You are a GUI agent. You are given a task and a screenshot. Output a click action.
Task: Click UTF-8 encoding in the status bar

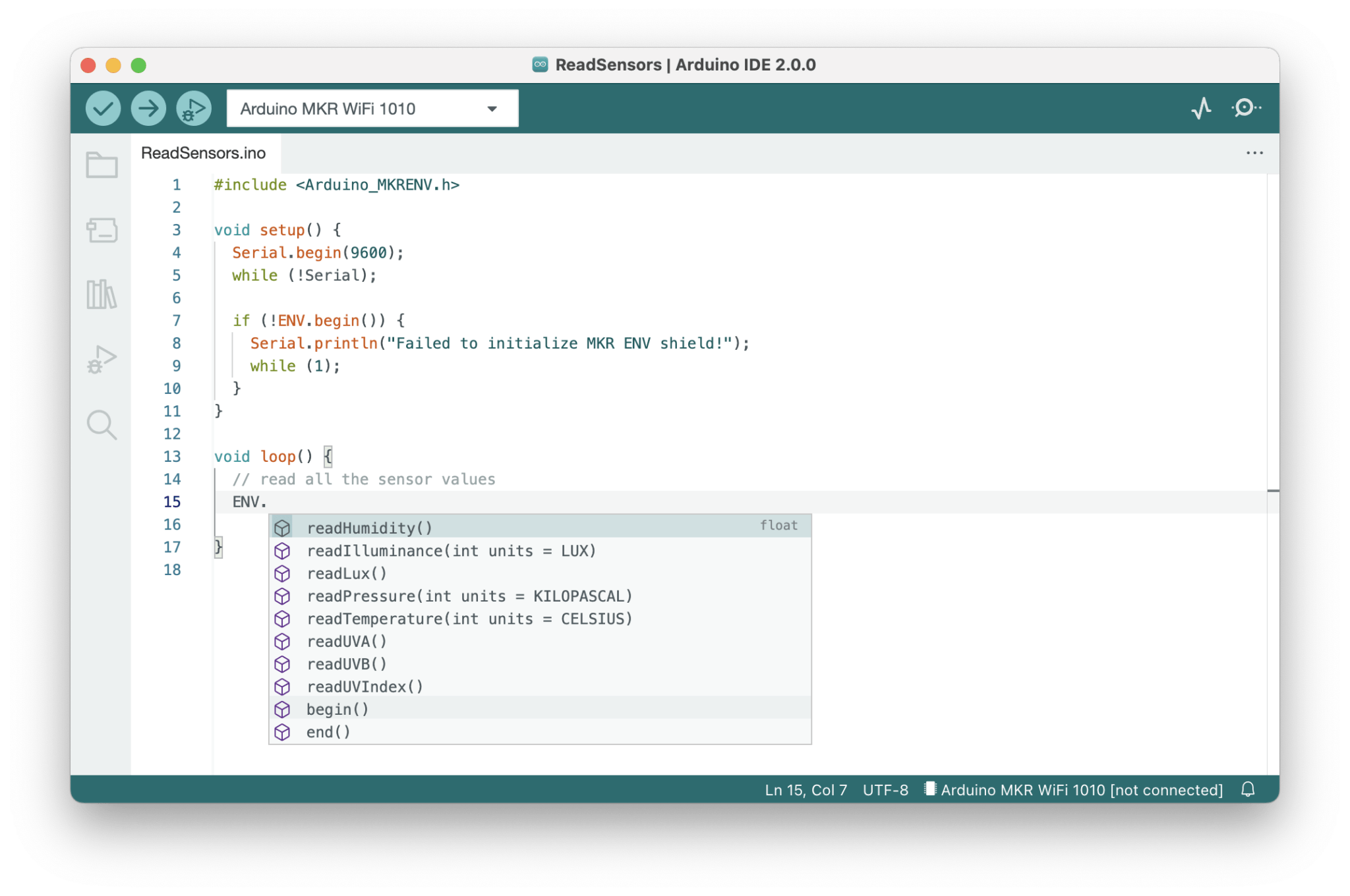pyautogui.click(x=885, y=790)
